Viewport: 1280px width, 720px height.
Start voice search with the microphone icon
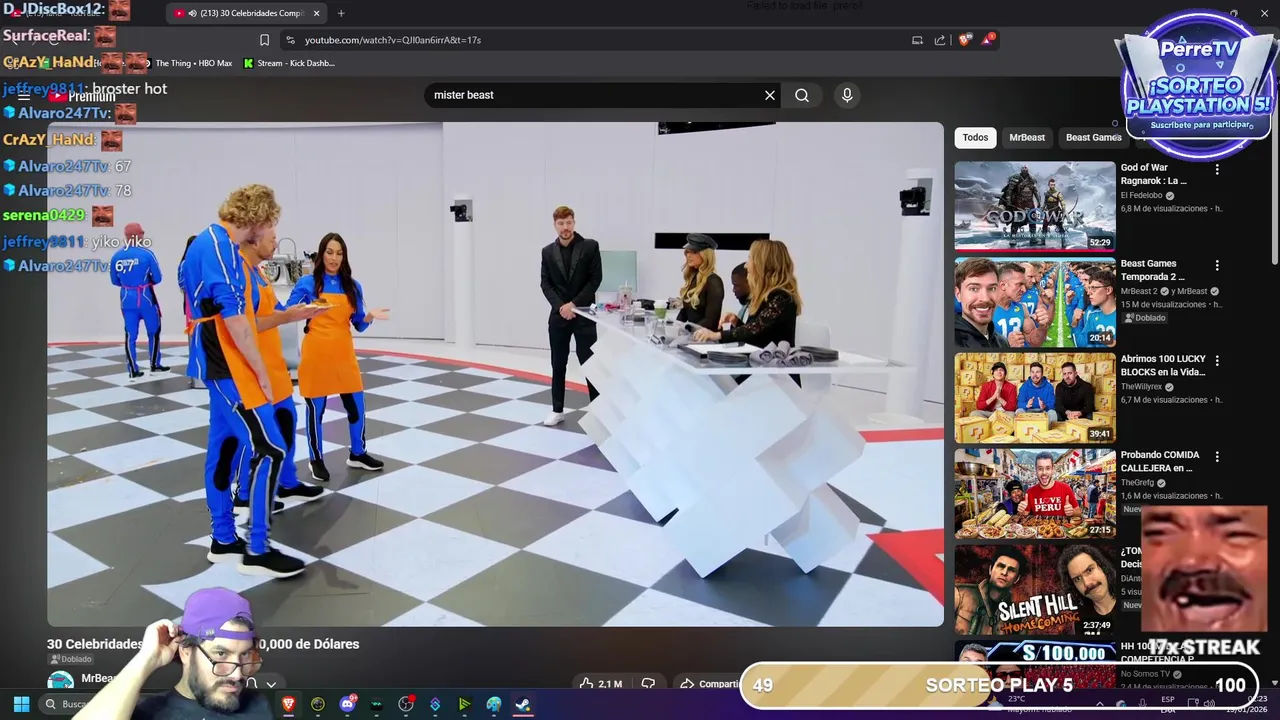click(847, 95)
